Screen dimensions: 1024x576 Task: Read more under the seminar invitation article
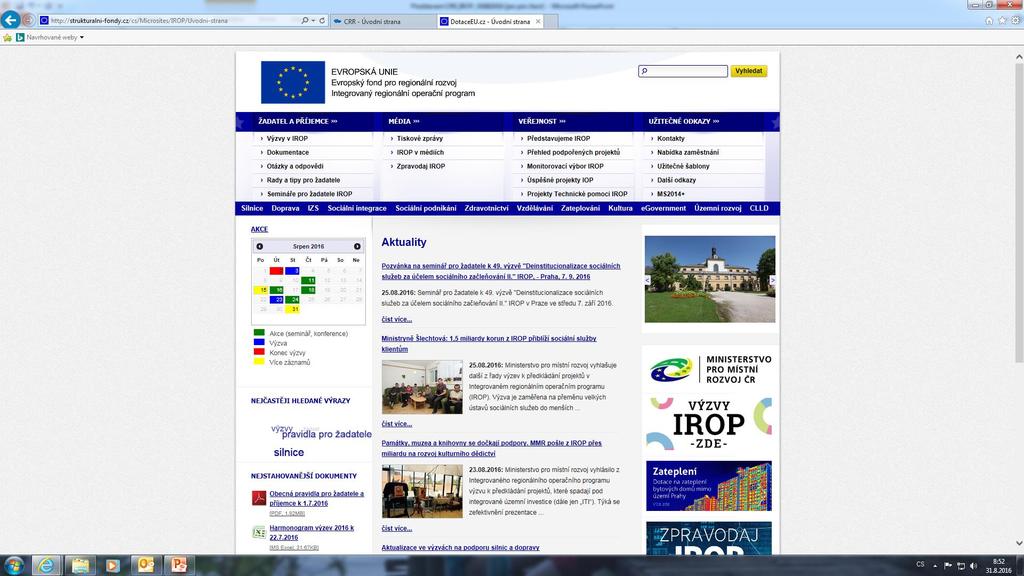[396, 319]
